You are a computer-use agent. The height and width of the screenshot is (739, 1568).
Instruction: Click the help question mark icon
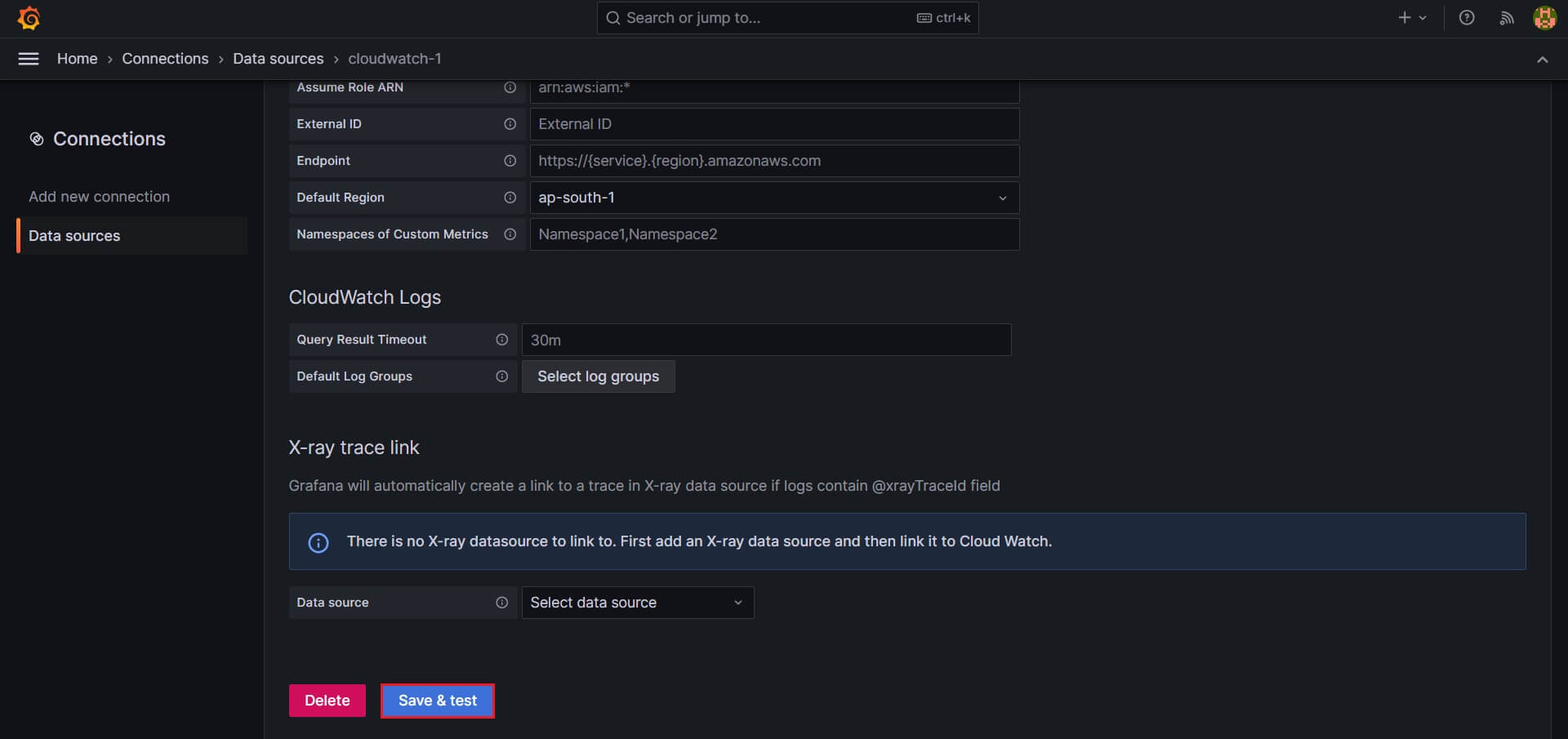1467,17
